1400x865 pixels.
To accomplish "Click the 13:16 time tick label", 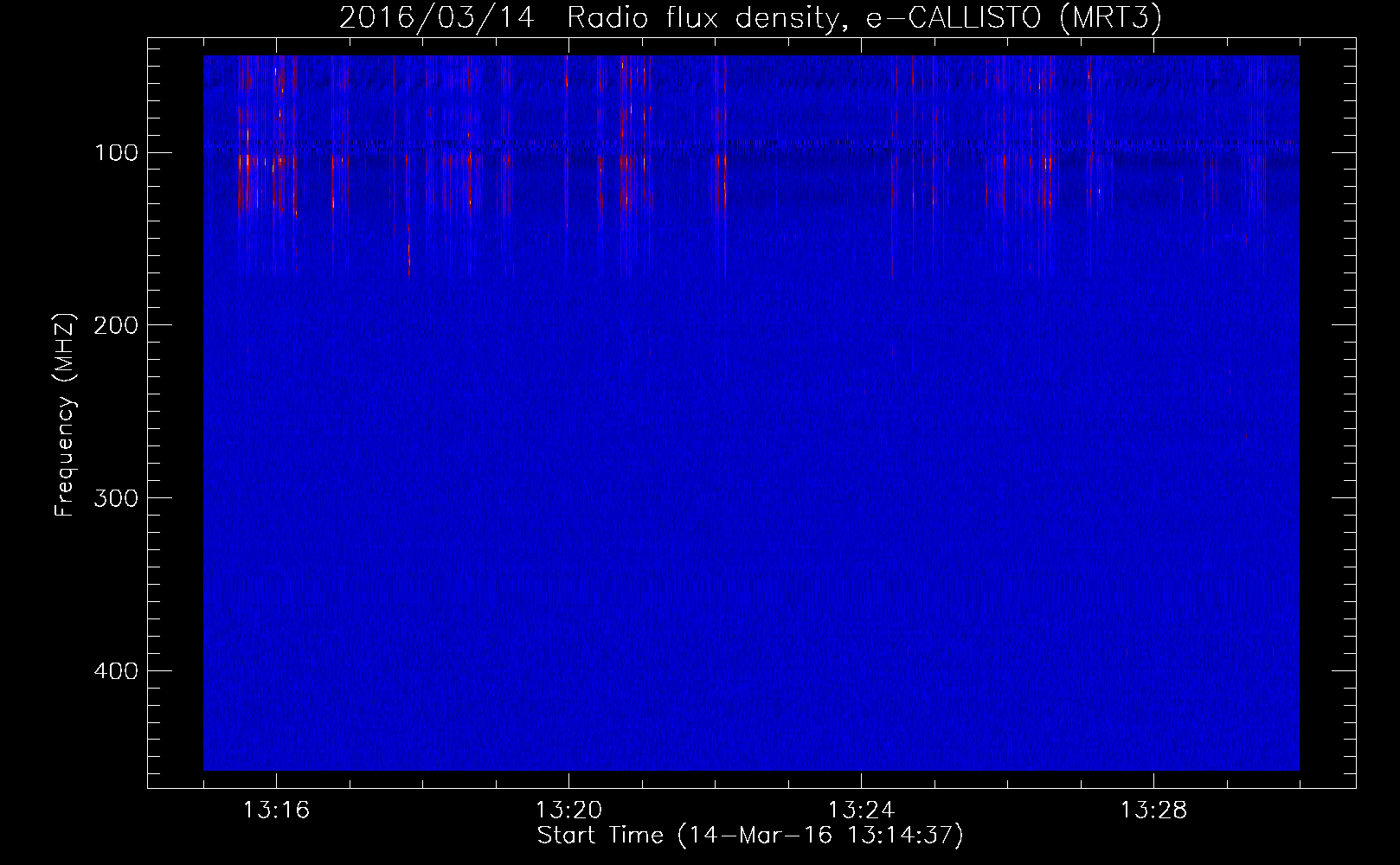I will click(277, 811).
